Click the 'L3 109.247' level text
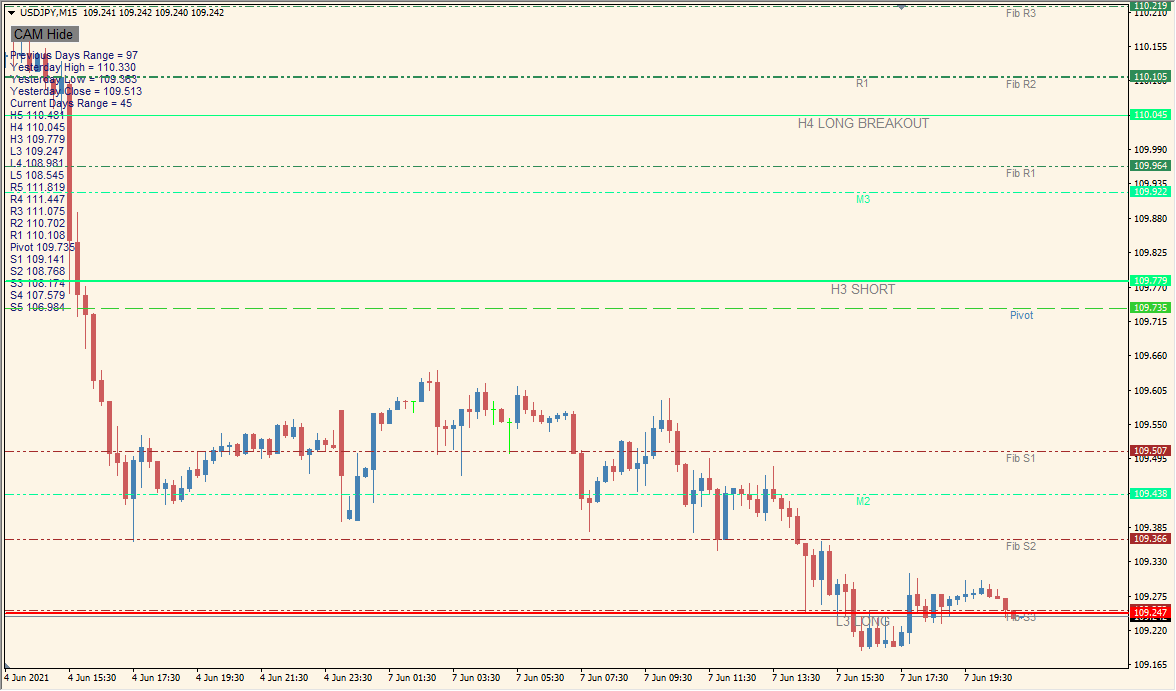 (37, 152)
